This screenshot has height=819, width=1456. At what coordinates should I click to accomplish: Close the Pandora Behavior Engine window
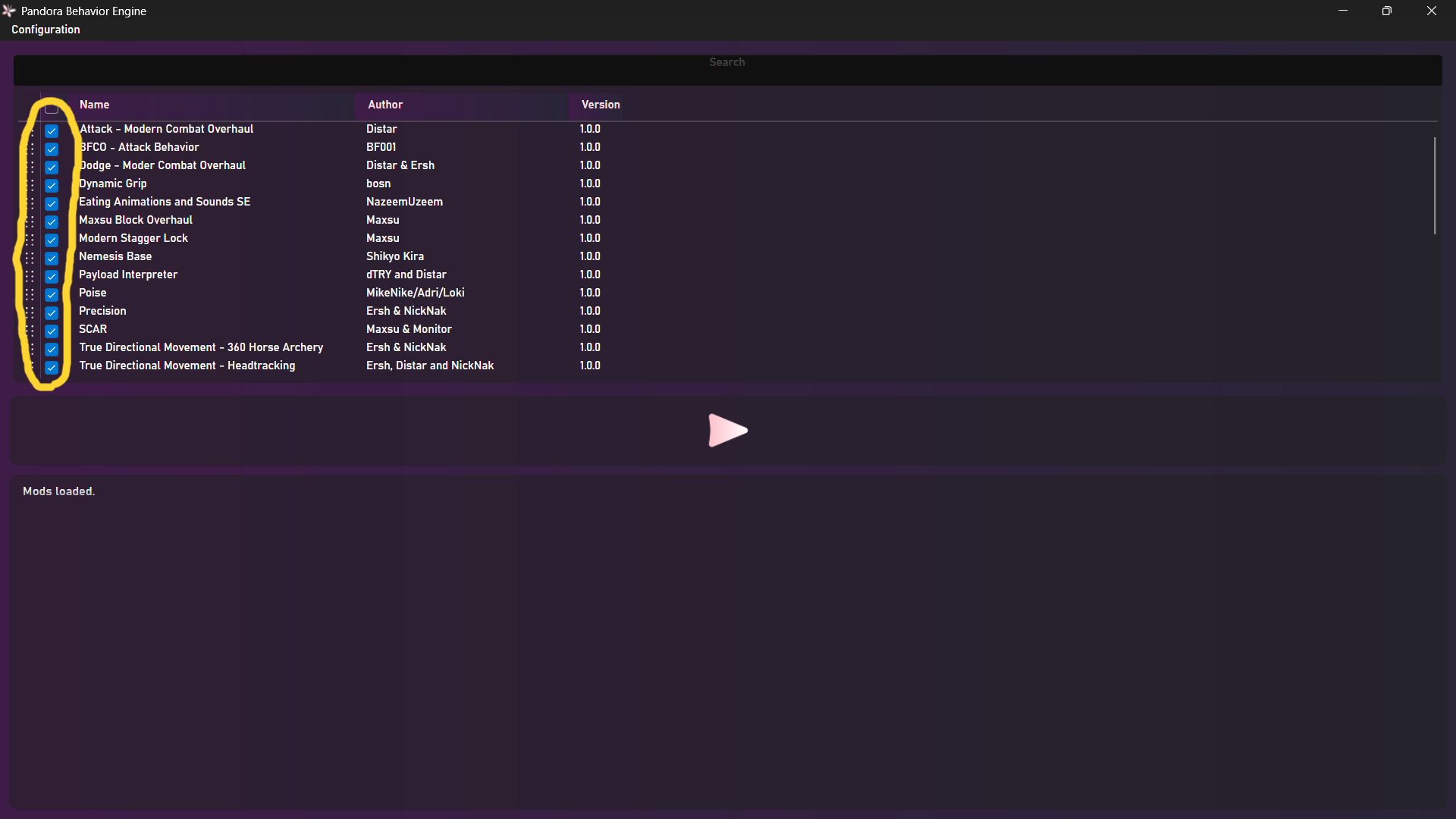pos(1432,11)
